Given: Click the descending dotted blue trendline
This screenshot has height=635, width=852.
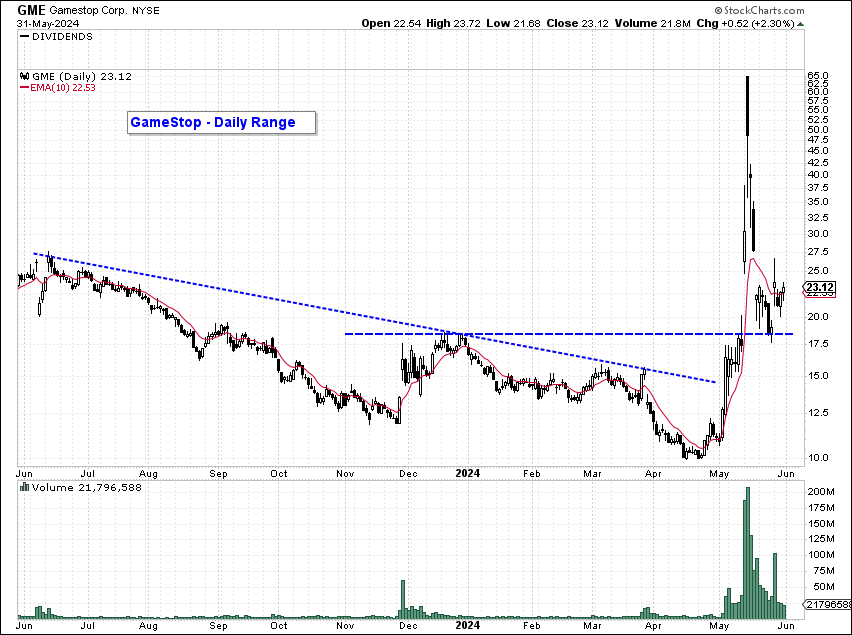Looking at the screenshot, I should (374, 318).
